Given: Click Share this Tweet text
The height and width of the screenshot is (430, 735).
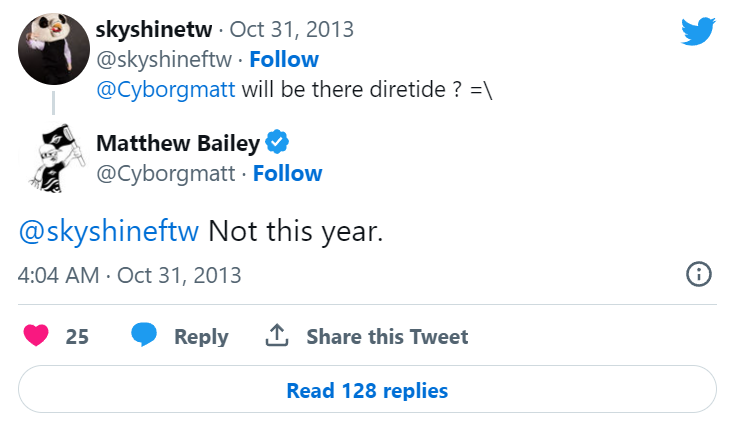Looking at the screenshot, I should click(387, 336).
